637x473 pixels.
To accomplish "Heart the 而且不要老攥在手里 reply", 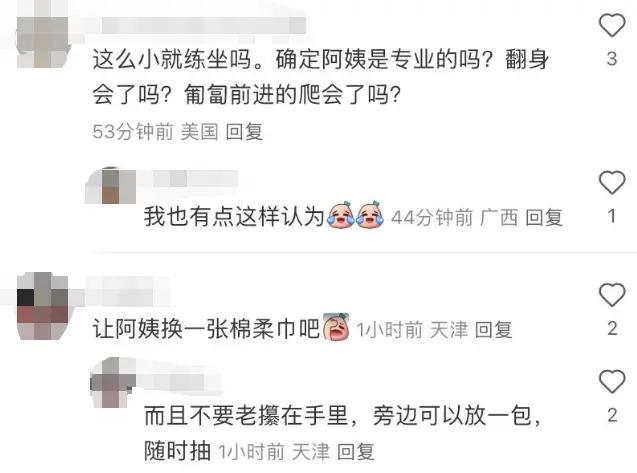I will click(x=612, y=381).
